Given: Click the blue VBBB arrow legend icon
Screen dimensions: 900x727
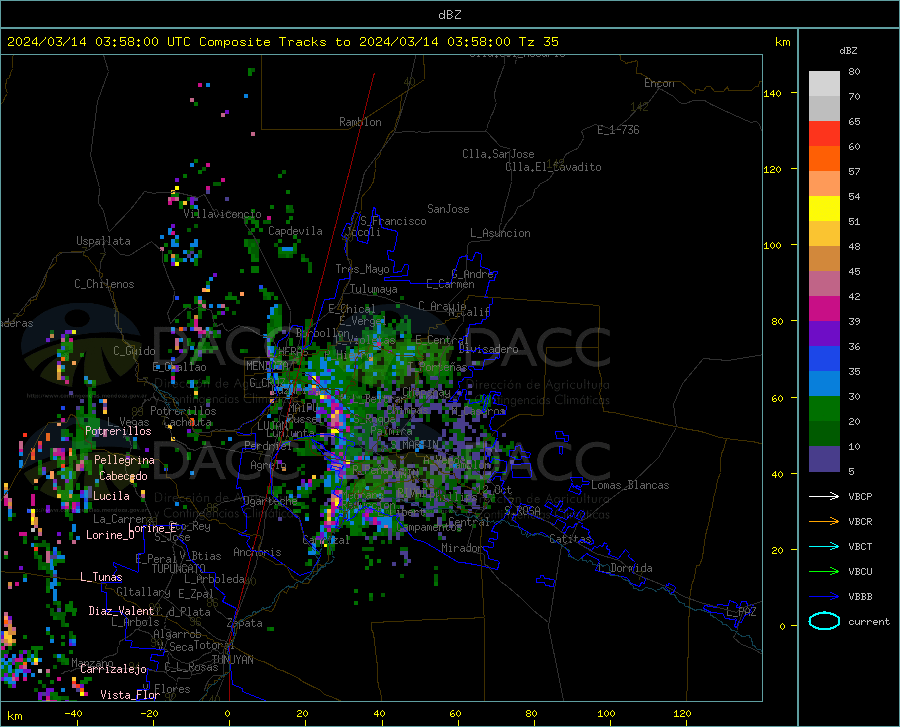Looking at the screenshot, I should (824, 596).
